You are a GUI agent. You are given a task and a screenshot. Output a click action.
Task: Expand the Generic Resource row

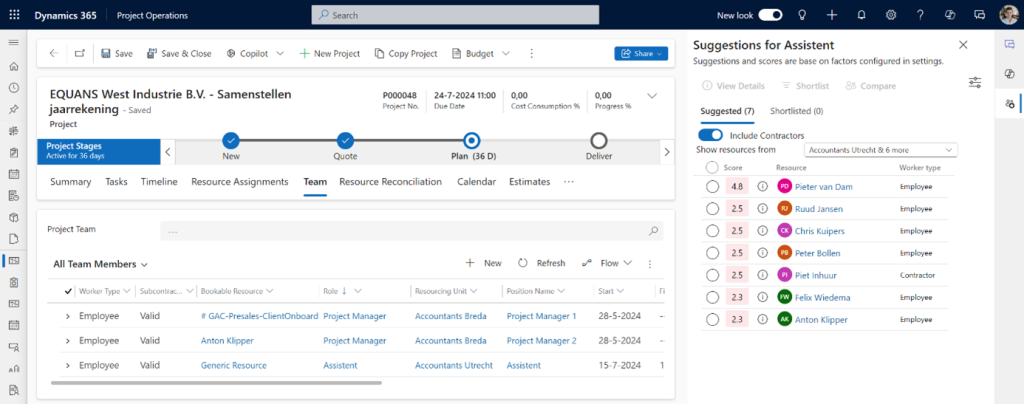pyautogui.click(x=68, y=365)
